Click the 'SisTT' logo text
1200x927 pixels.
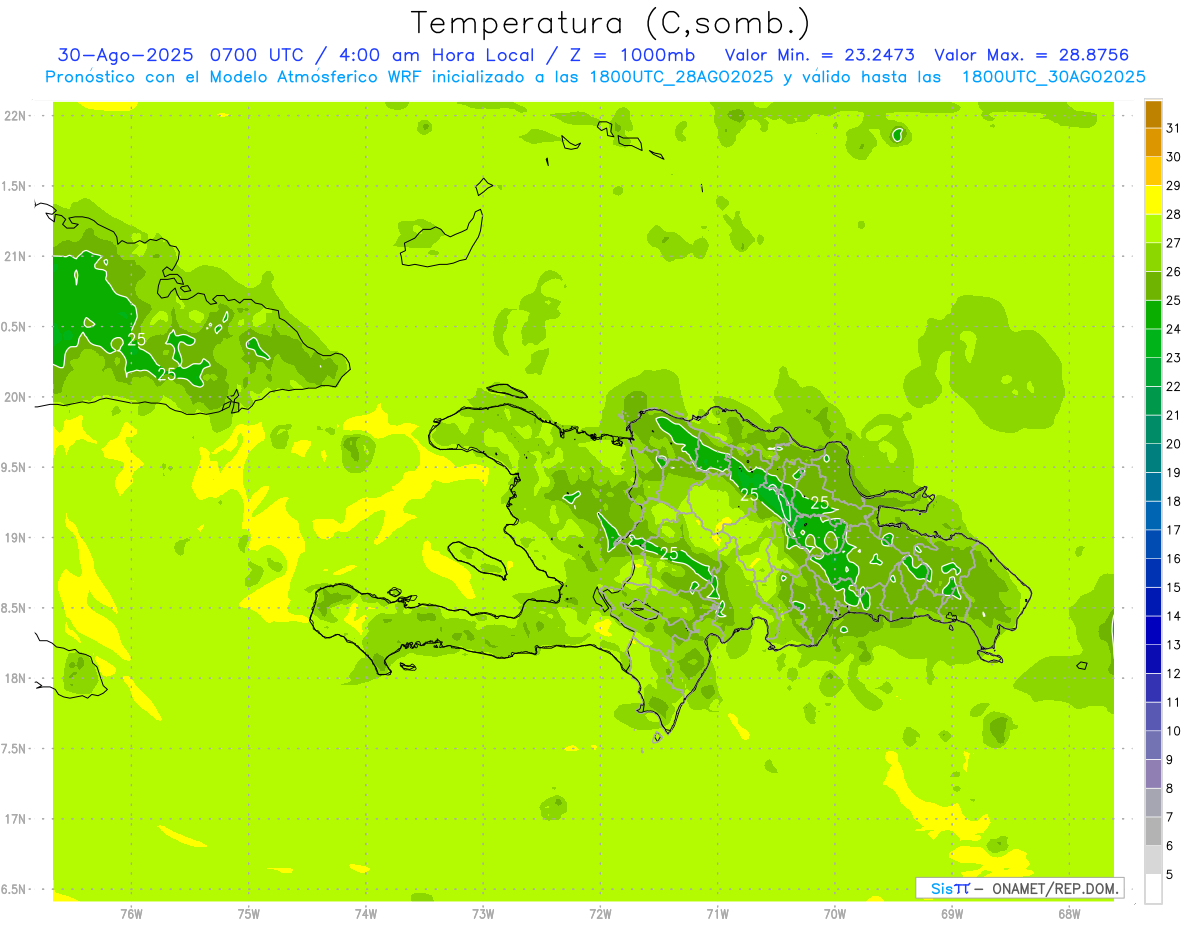[x=950, y=888]
